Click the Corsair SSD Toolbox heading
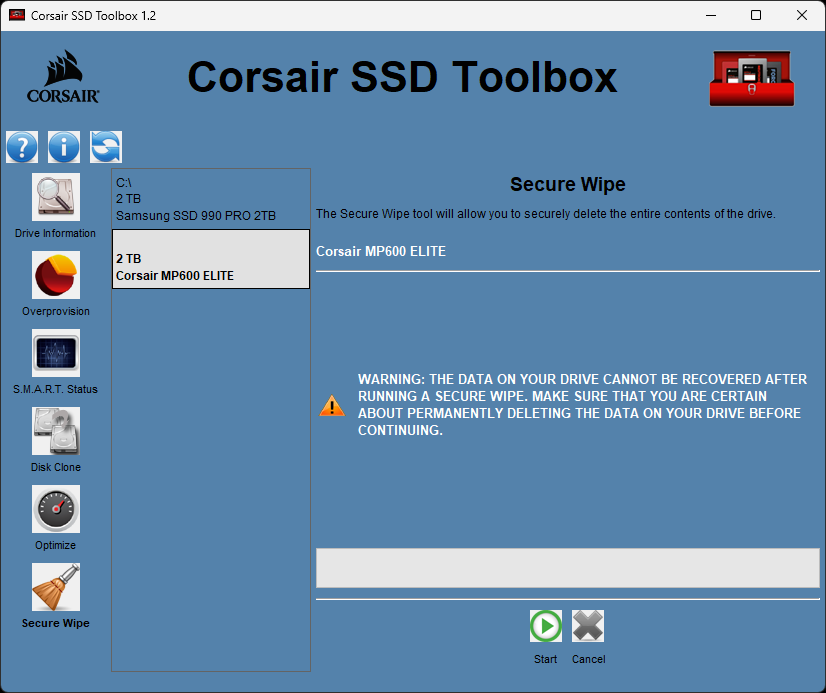The width and height of the screenshot is (826, 693). pos(402,76)
